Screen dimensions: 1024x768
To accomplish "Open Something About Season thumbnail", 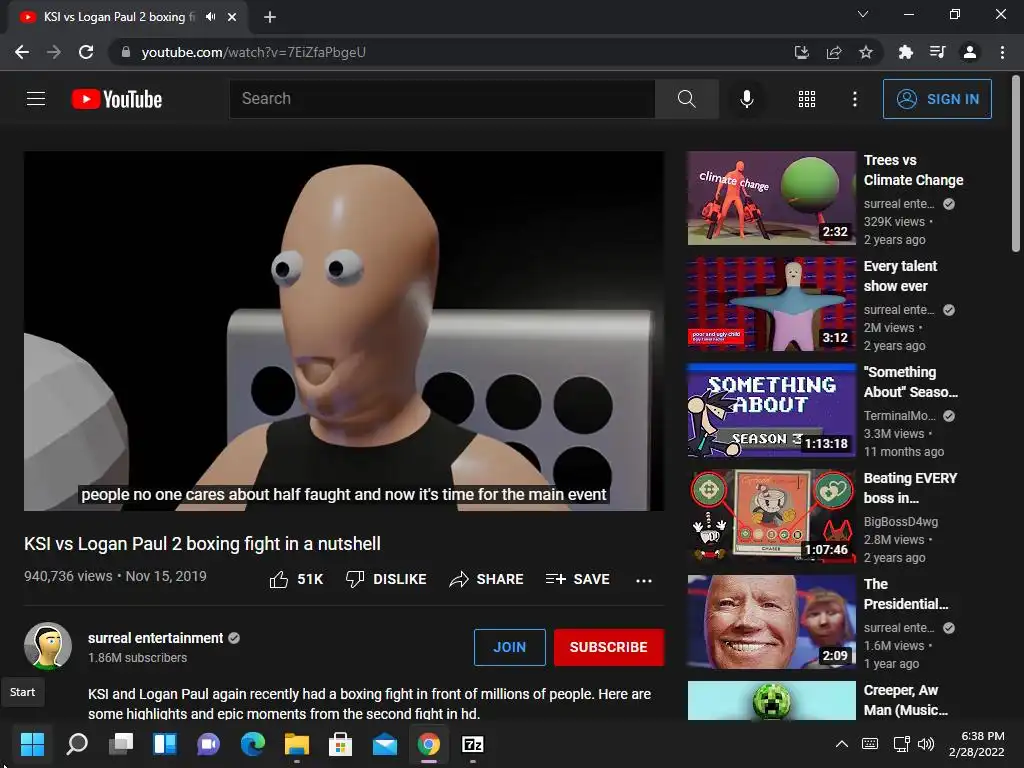I will (x=771, y=410).
